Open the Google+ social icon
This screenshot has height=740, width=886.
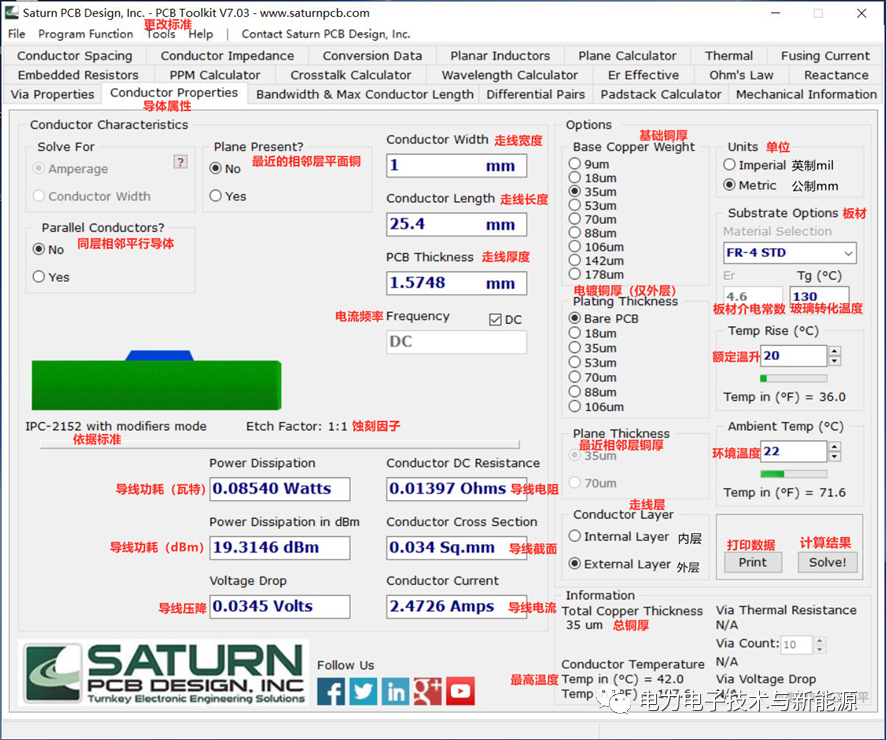[x=428, y=691]
